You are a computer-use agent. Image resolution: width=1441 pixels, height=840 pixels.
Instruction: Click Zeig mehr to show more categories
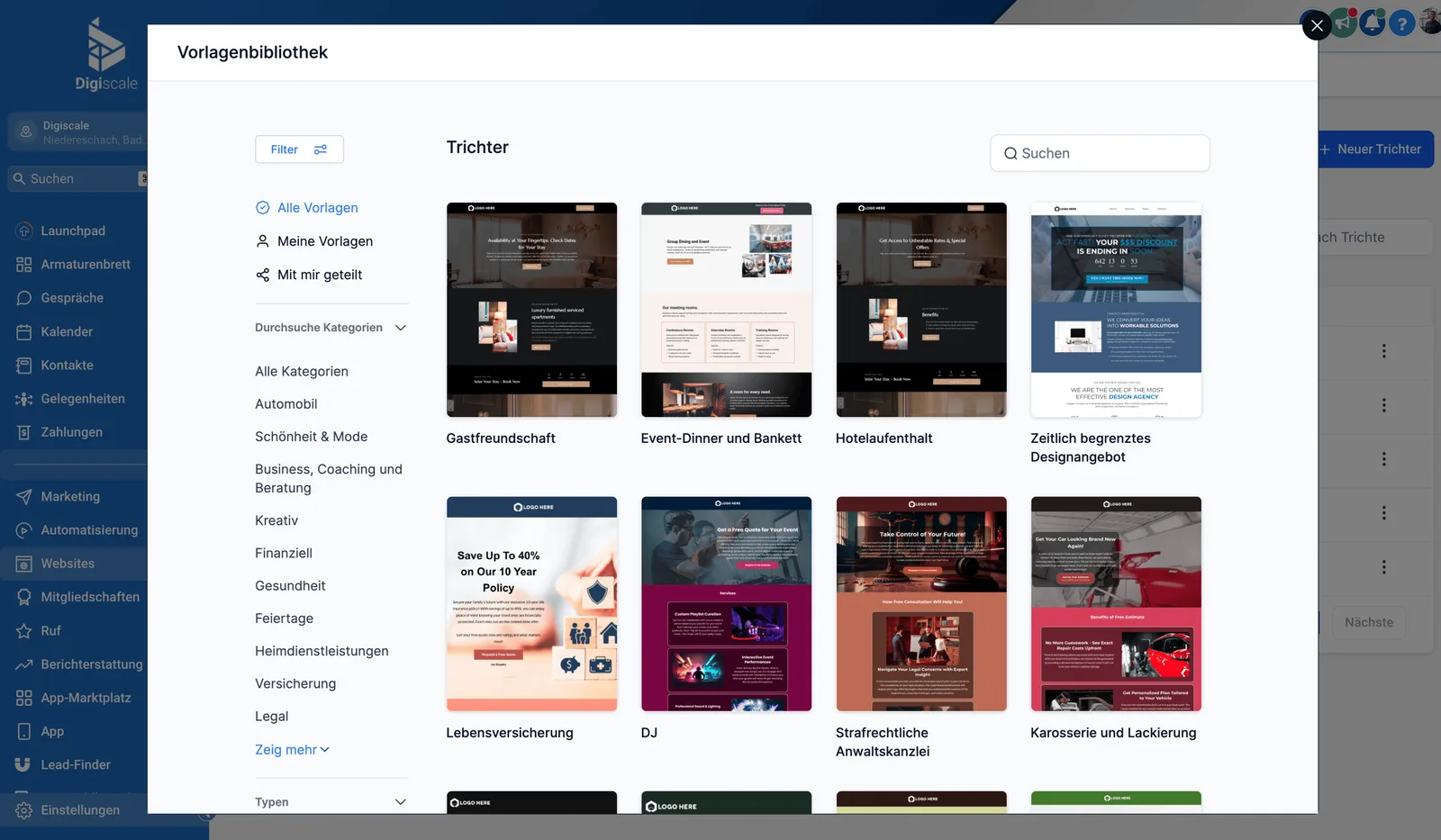[292, 750]
